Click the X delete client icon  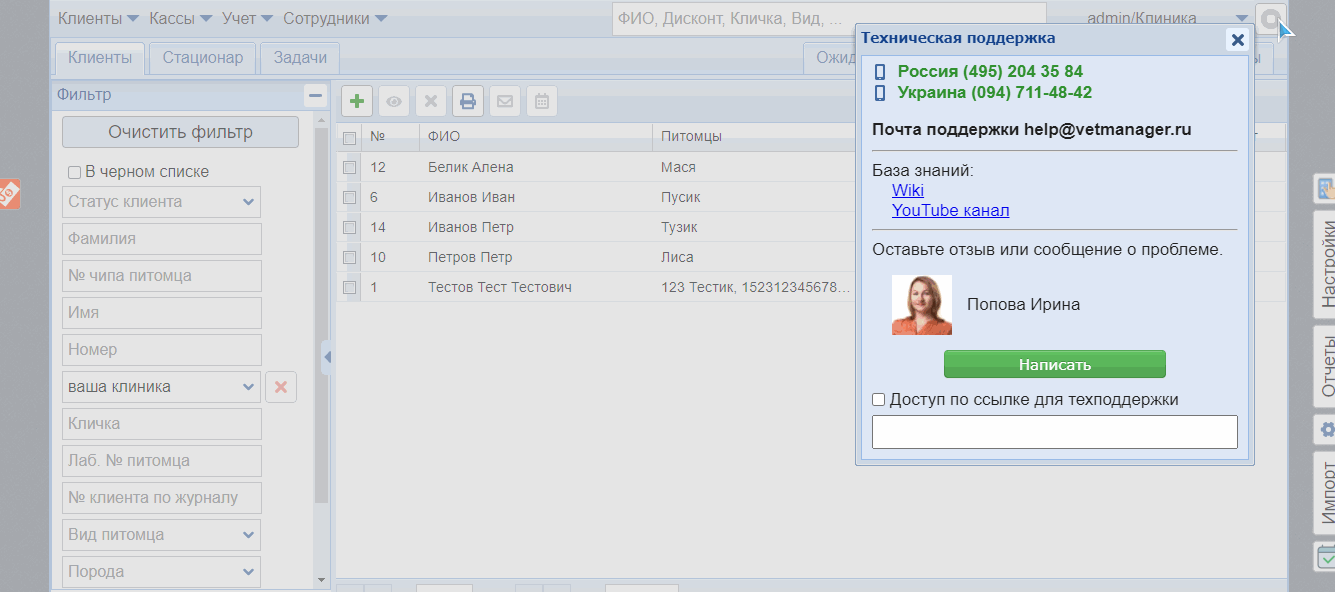(x=431, y=101)
